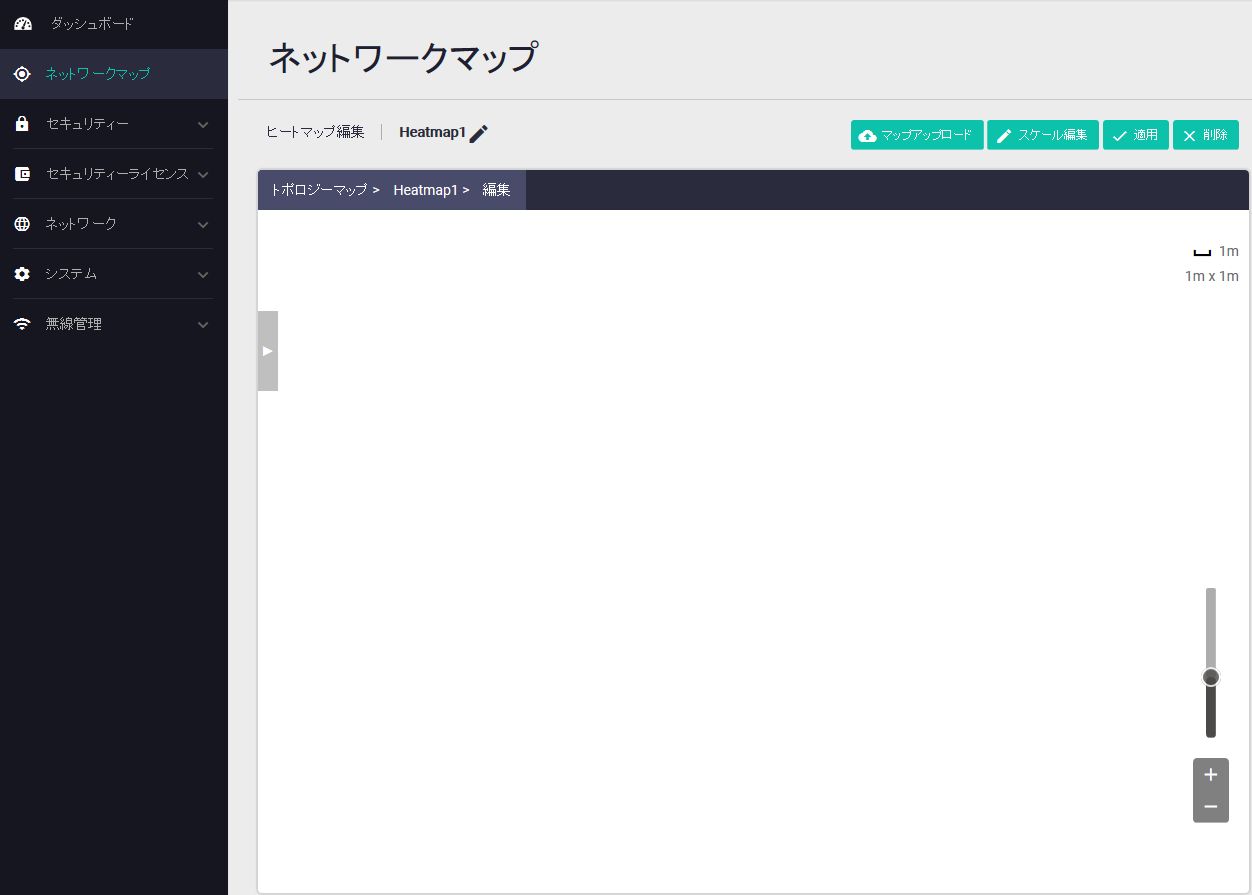Click the dashboard gauge icon
The height and width of the screenshot is (895, 1252).
[23, 23]
